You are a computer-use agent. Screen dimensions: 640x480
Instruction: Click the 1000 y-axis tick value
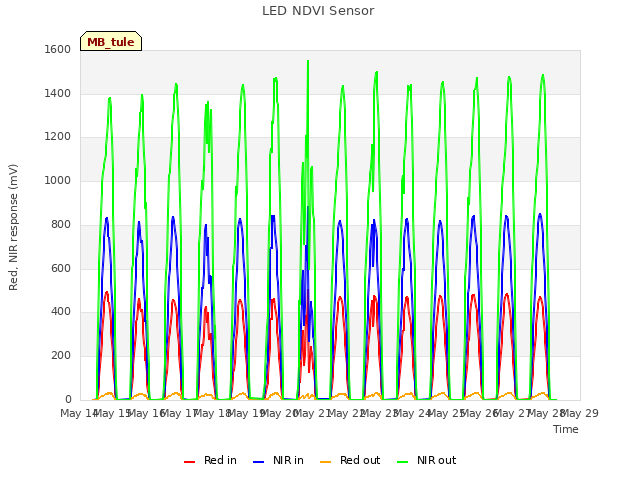(x=58, y=180)
